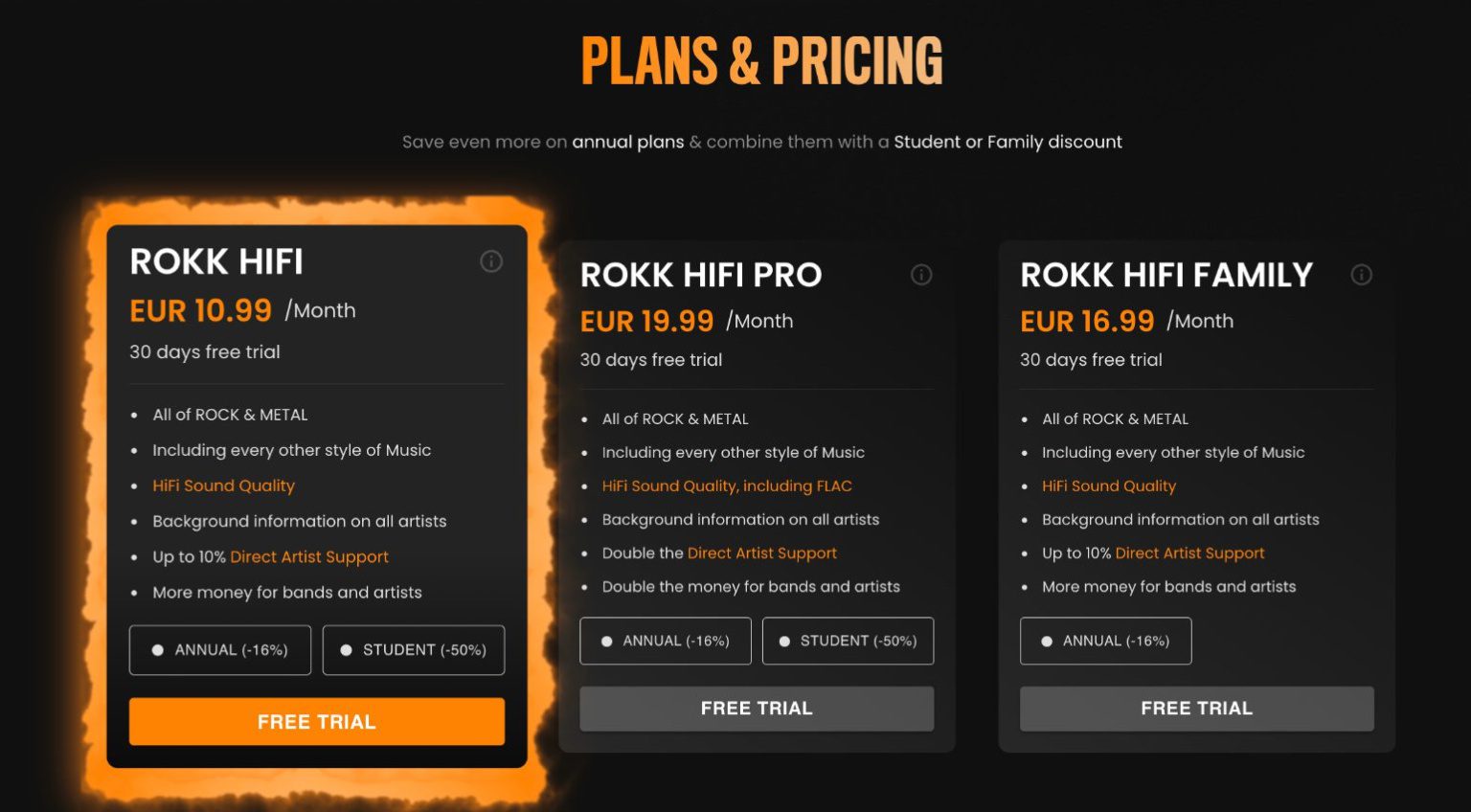Open the info icon on ROKK HIFI card

(491, 261)
